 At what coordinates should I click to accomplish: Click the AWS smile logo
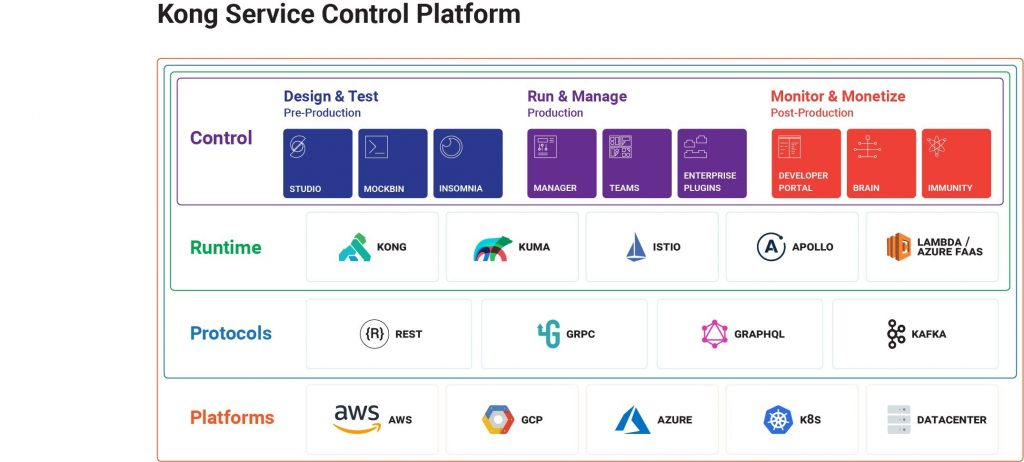point(357,419)
